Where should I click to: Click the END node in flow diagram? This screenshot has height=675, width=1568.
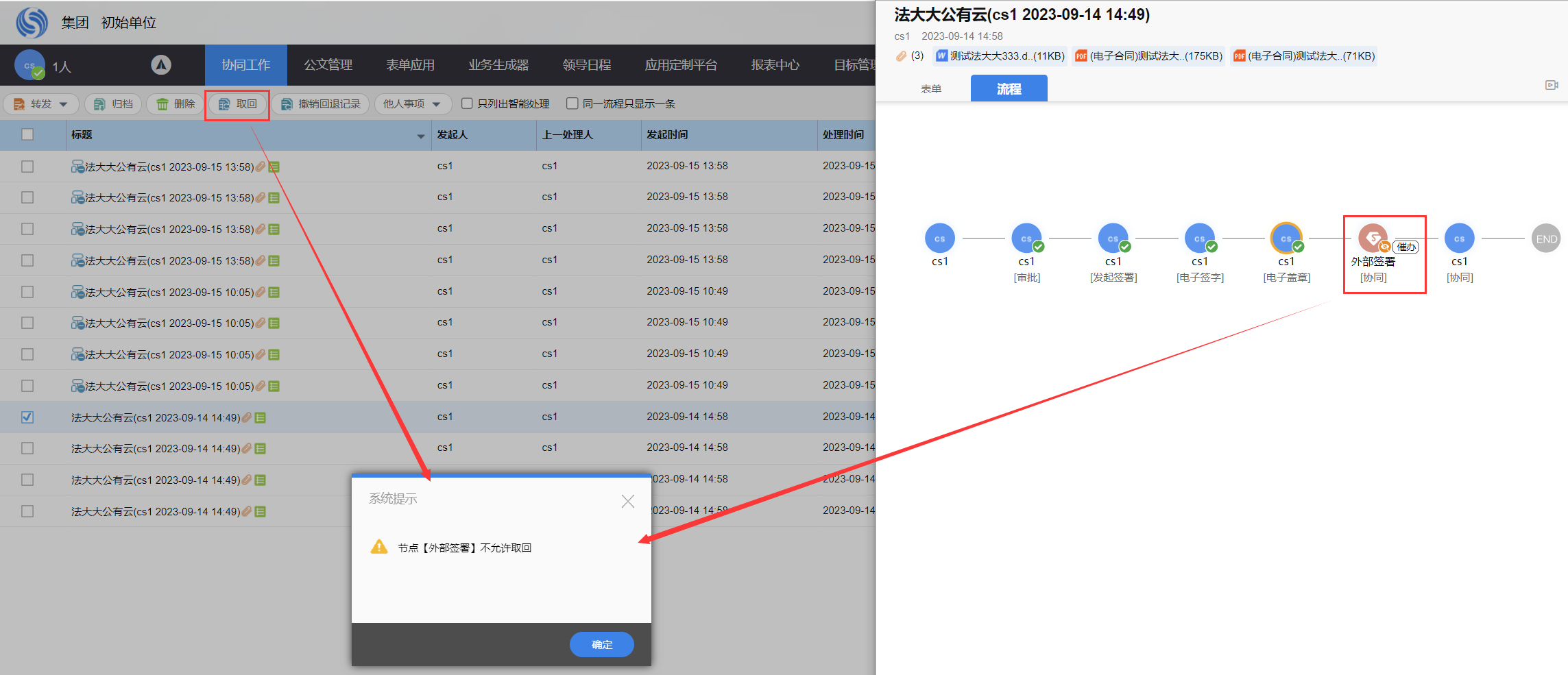(x=1545, y=239)
